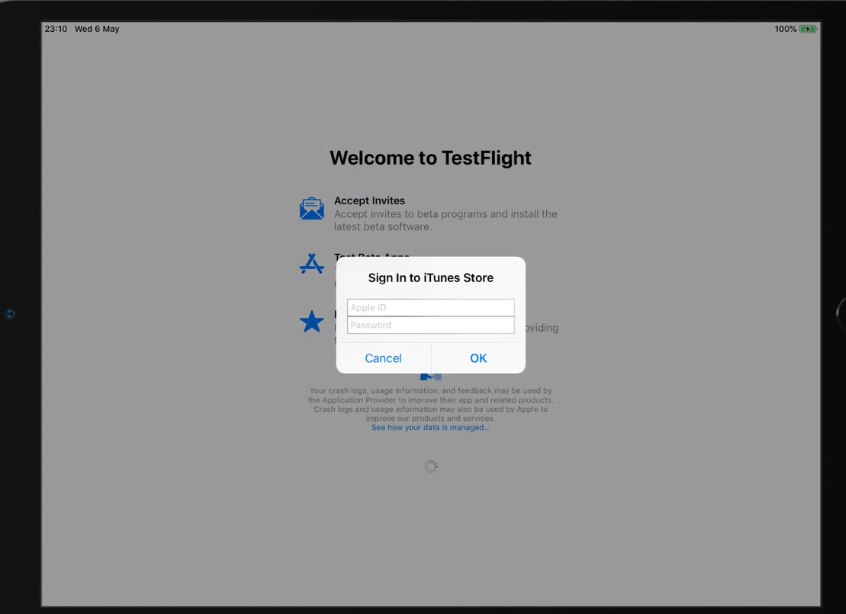
Task: Confirm sign-in with the OK button
Action: click(x=478, y=358)
